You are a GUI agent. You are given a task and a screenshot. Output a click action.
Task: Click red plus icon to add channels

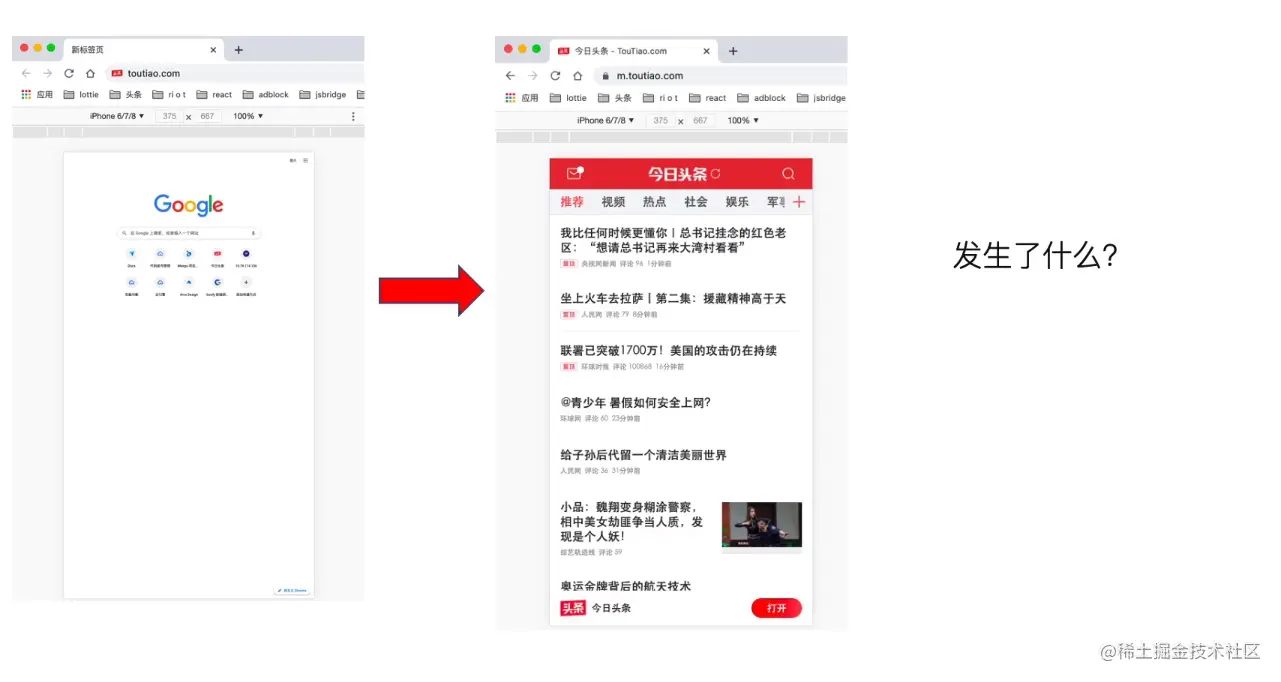click(x=798, y=201)
